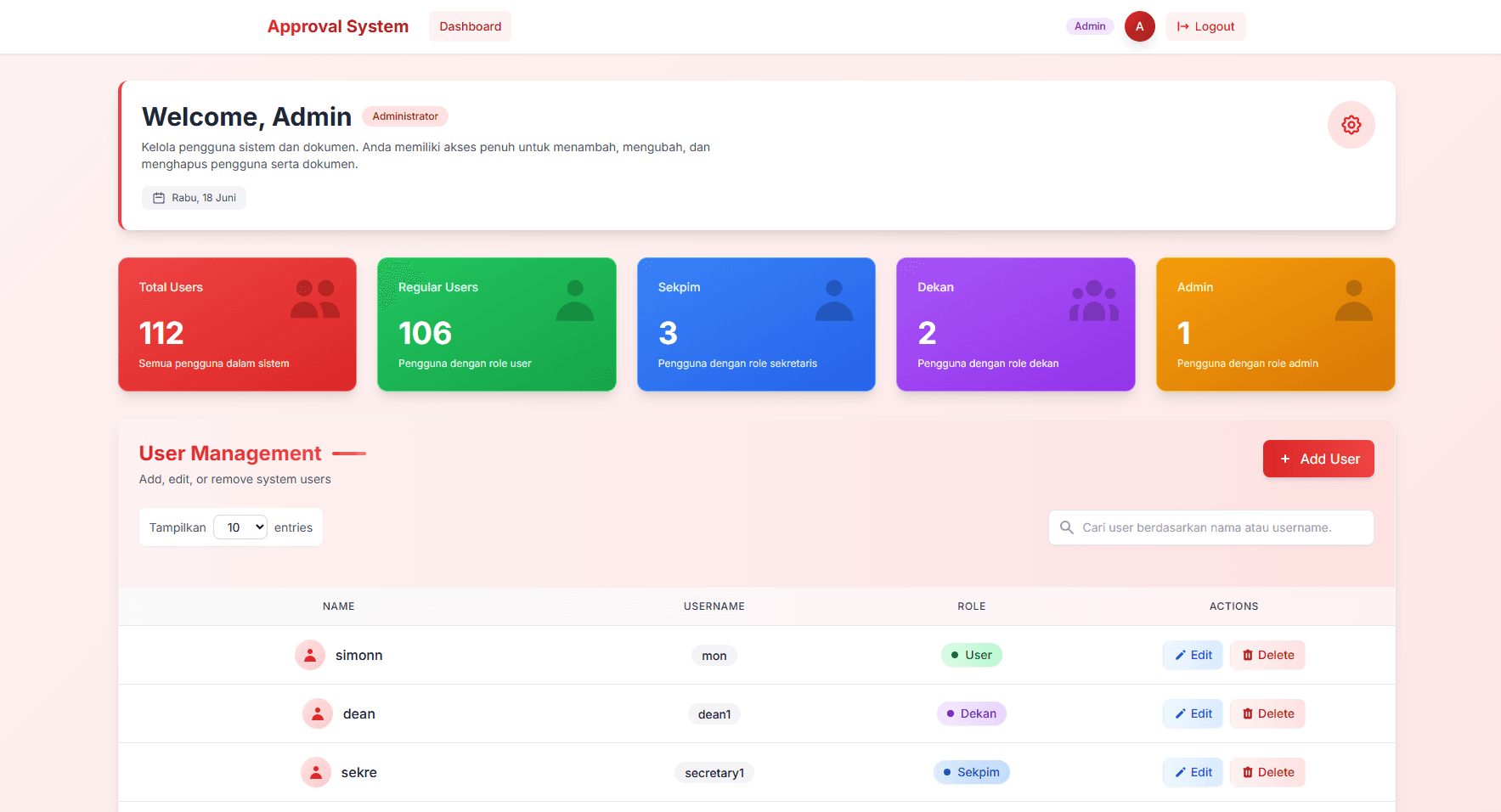Viewport: 1501px width, 812px height.
Task: Click the users icon on the Total Users card
Action: point(314,299)
